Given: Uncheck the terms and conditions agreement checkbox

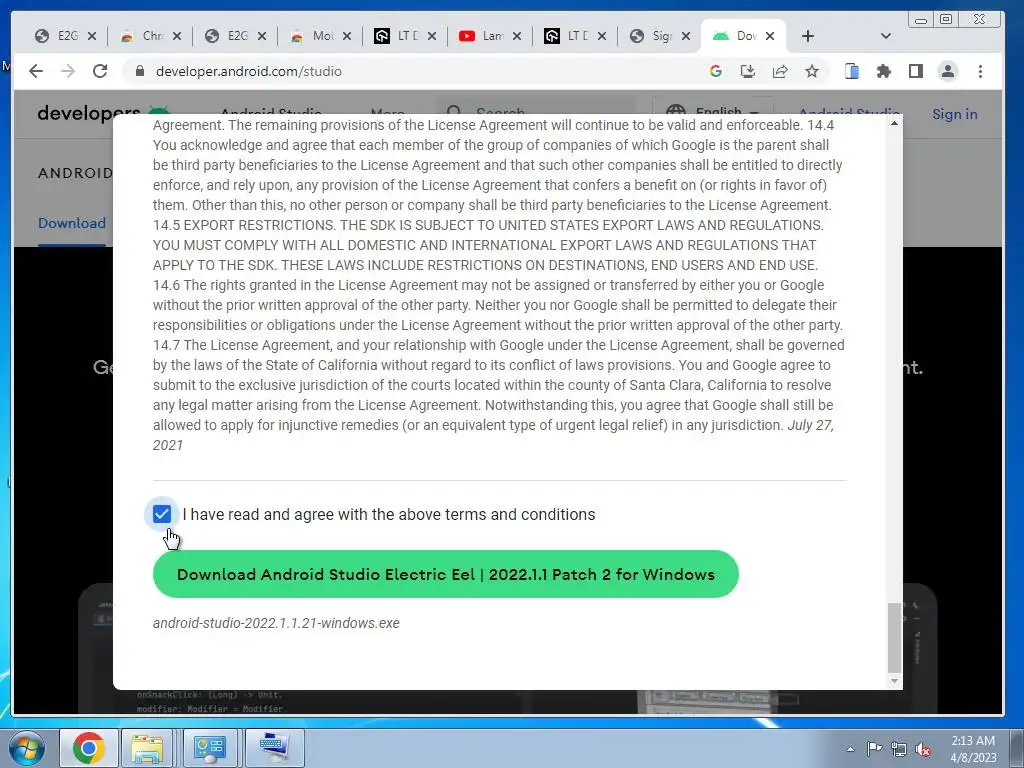Looking at the screenshot, I should click(162, 514).
